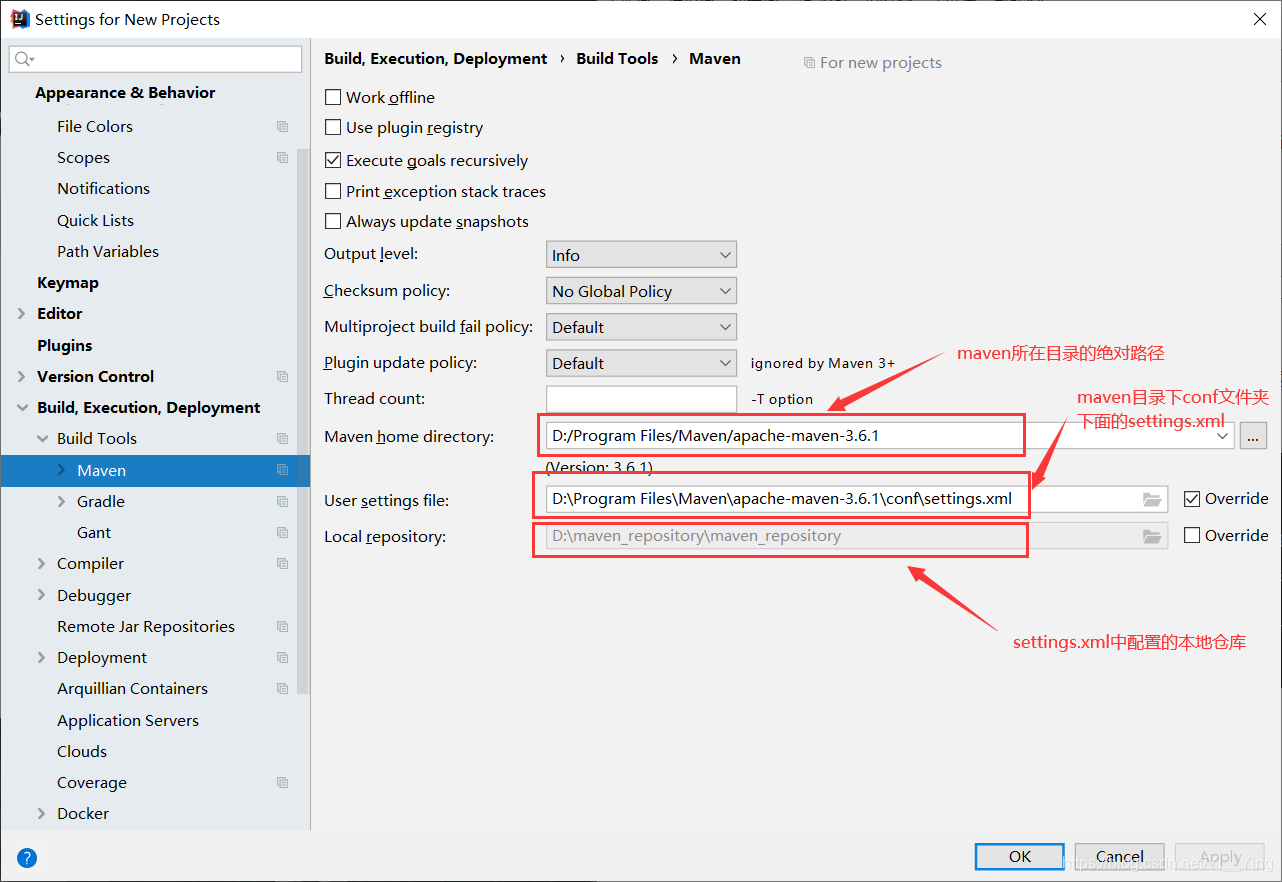Open the Maven home directory dropdown arrow
The width and height of the screenshot is (1282, 882).
pyautogui.click(x=1222, y=436)
